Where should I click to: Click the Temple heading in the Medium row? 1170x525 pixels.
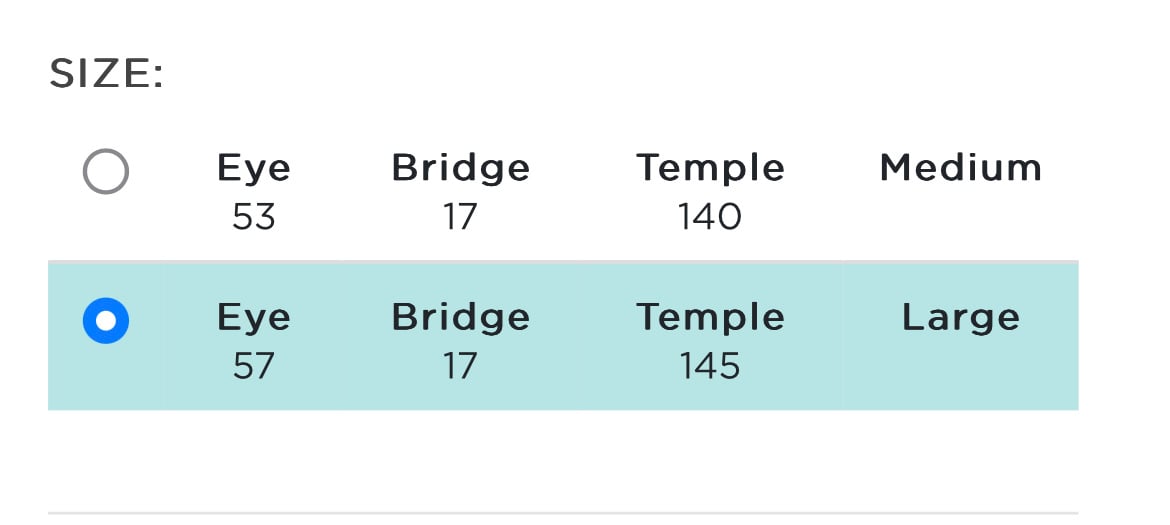(x=710, y=169)
